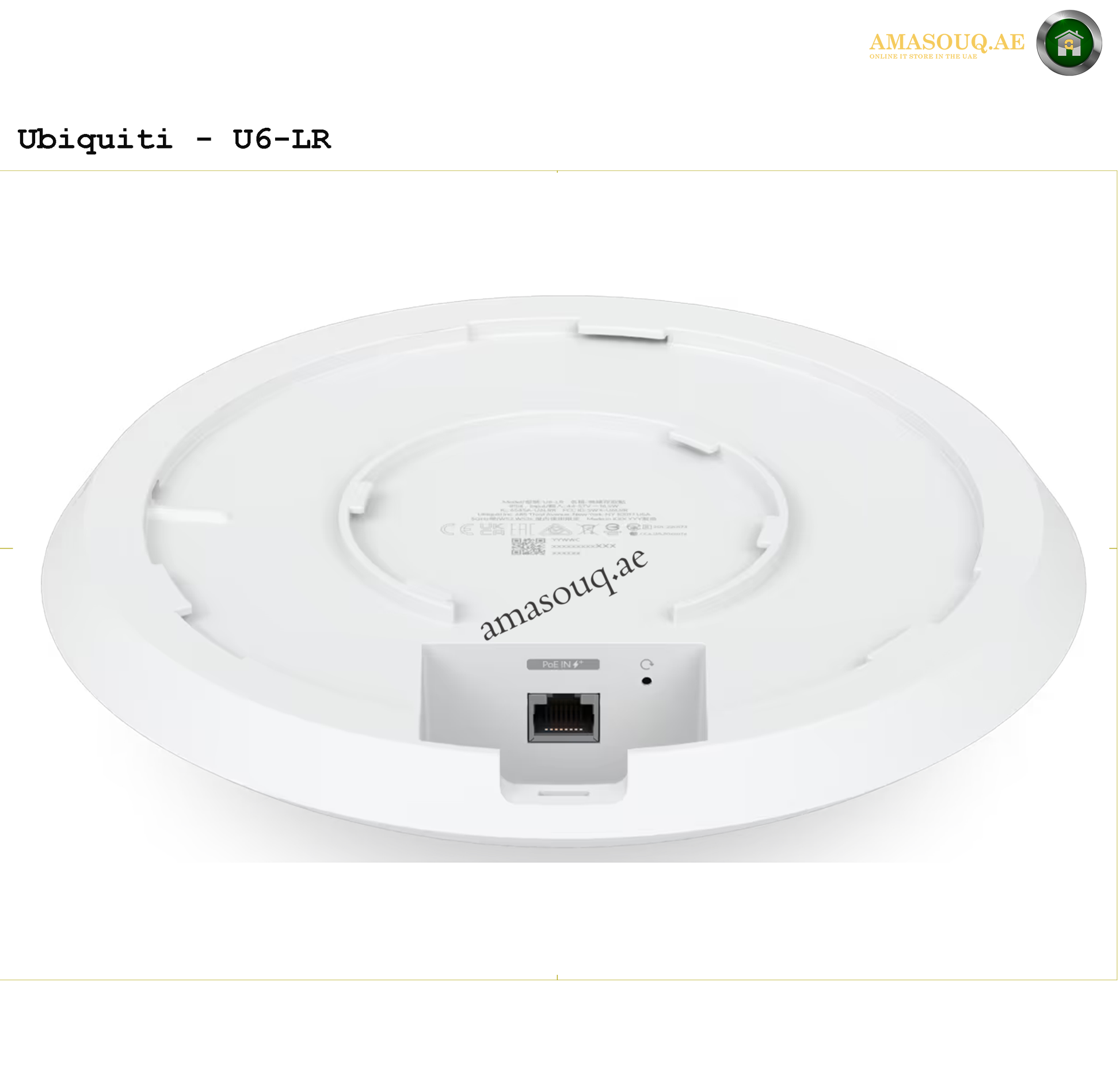Open the AMASOUQ.AE store link

click(x=947, y=41)
